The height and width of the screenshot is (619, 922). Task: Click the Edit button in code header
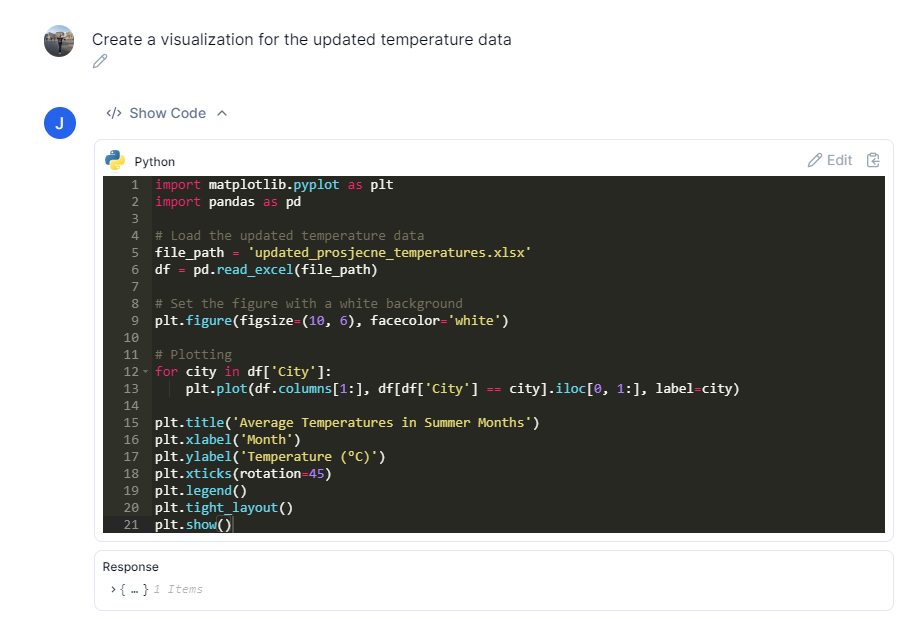(830, 160)
